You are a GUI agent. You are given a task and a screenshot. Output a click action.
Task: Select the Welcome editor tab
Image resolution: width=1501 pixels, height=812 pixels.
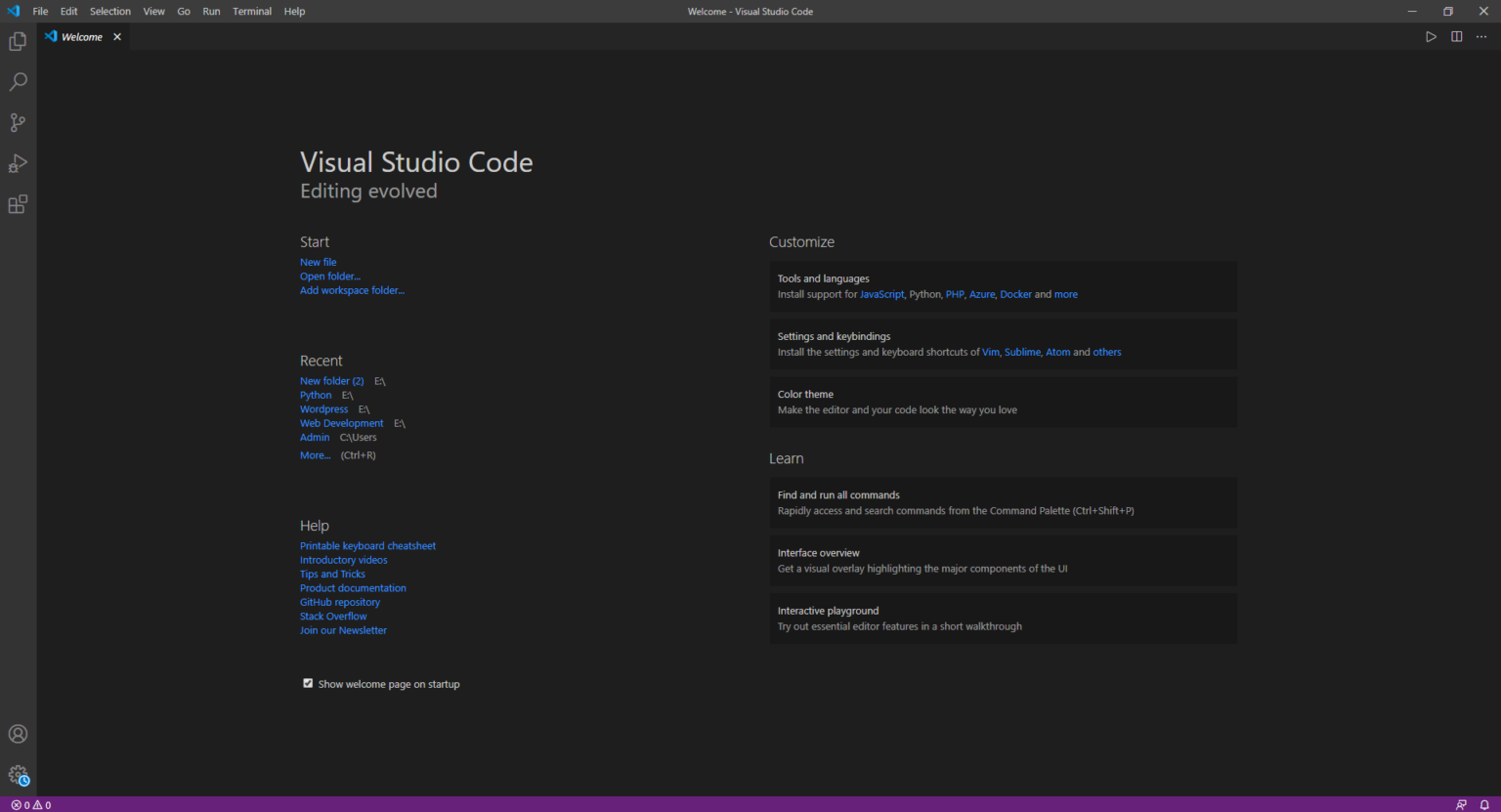point(81,36)
